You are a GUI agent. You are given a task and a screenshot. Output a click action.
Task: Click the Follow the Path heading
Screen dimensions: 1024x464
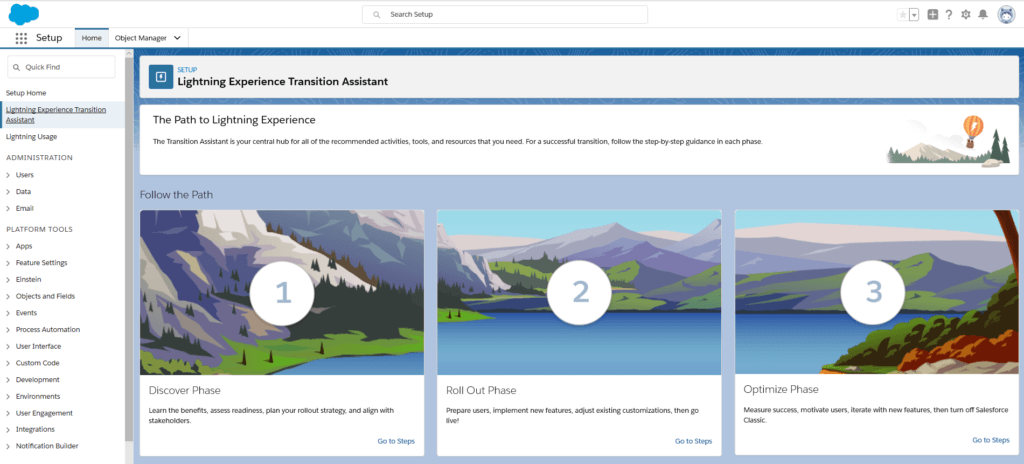click(x=176, y=195)
